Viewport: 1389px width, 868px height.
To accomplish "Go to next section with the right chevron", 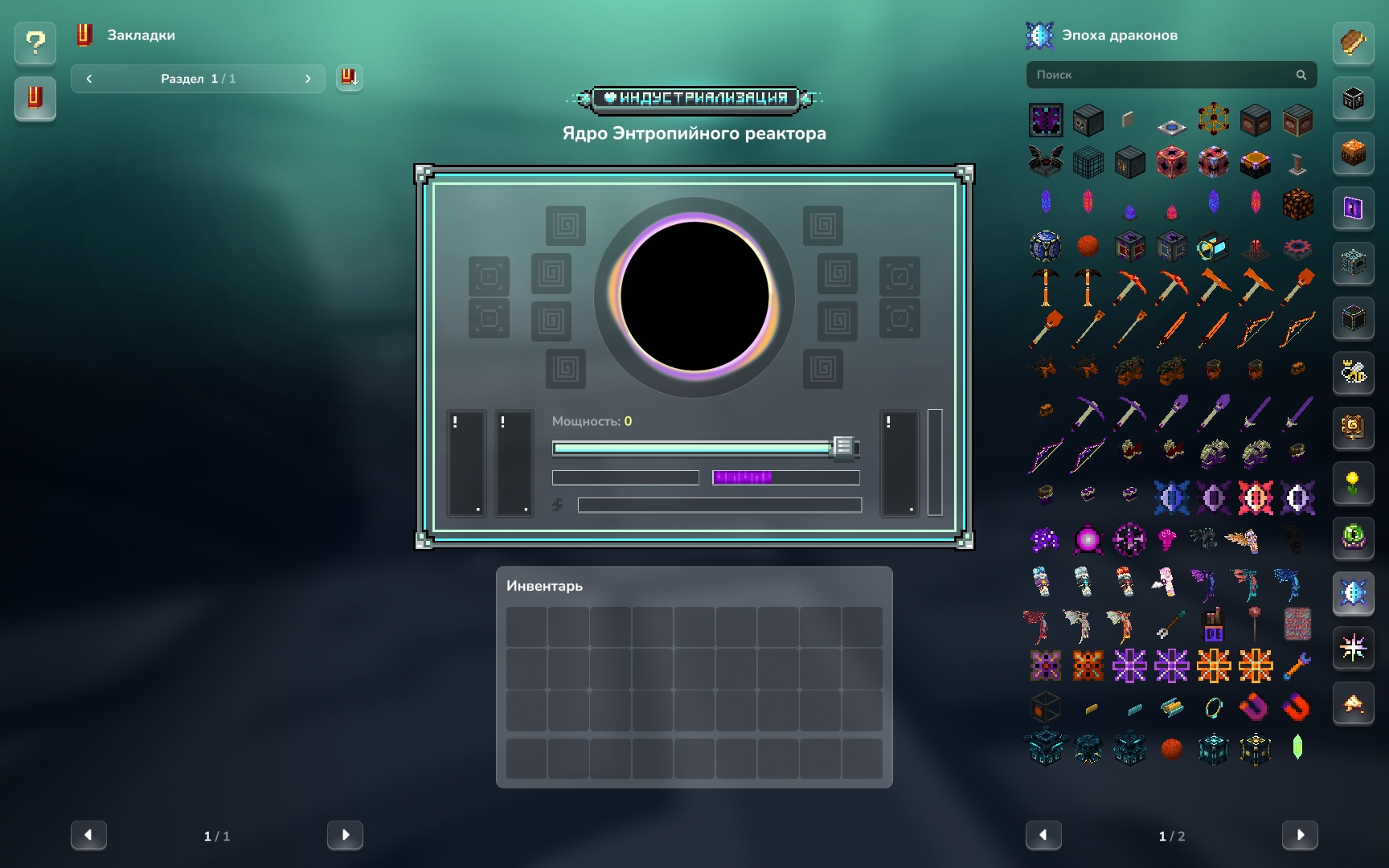I will click(x=308, y=79).
